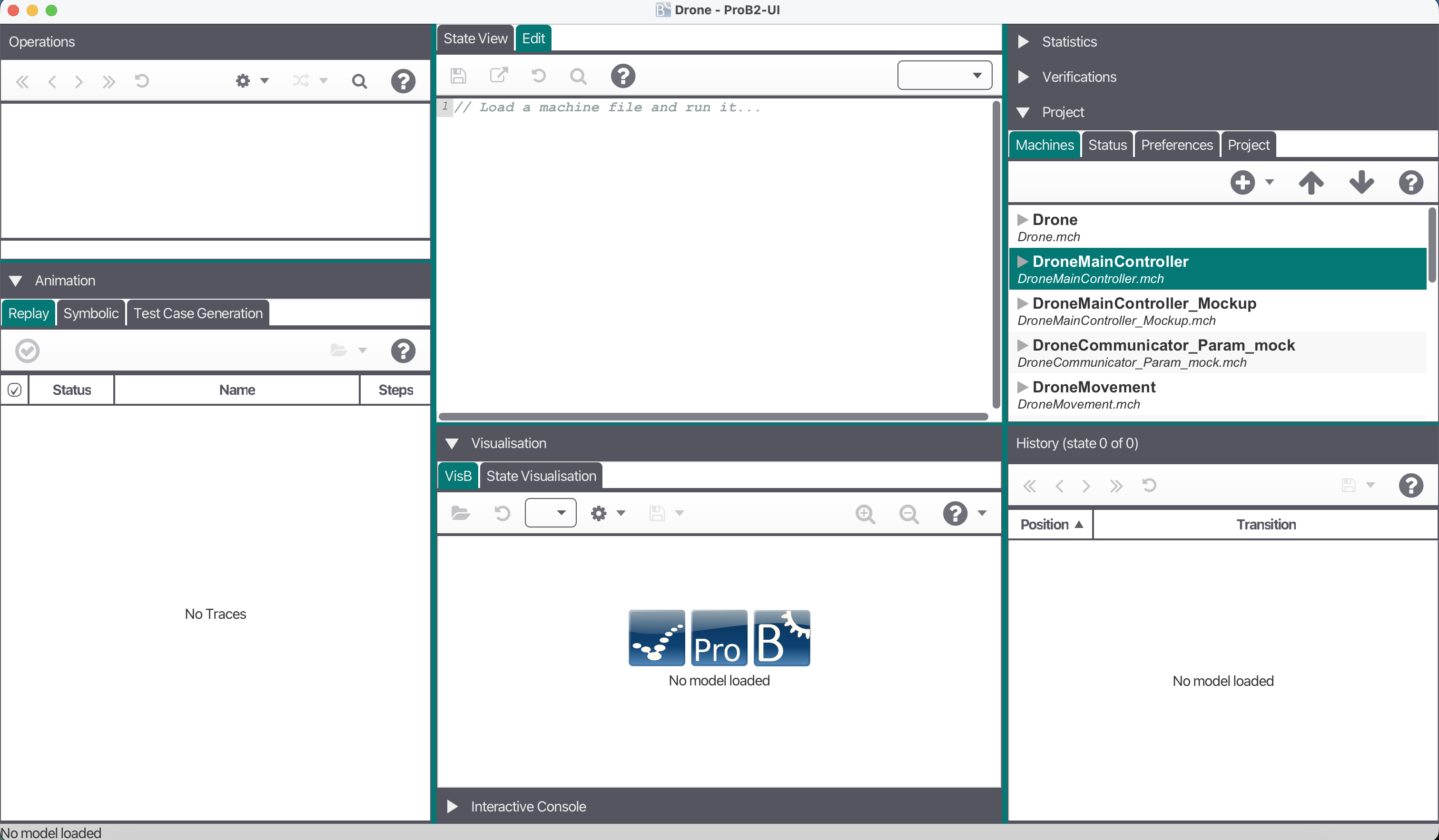Click the search icon in Operations toolbar
Viewport: 1439px width, 840px height.
tap(359, 82)
